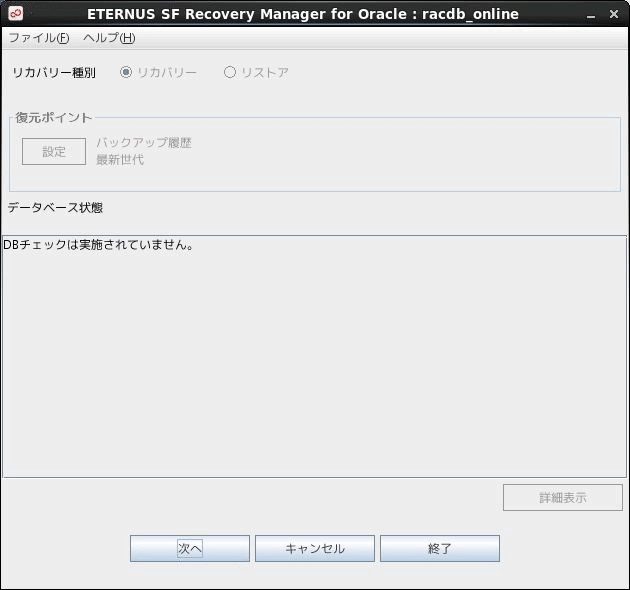This screenshot has height=590, width=630.
Task: Open the ファイル(F) menu
Action: coord(39,38)
